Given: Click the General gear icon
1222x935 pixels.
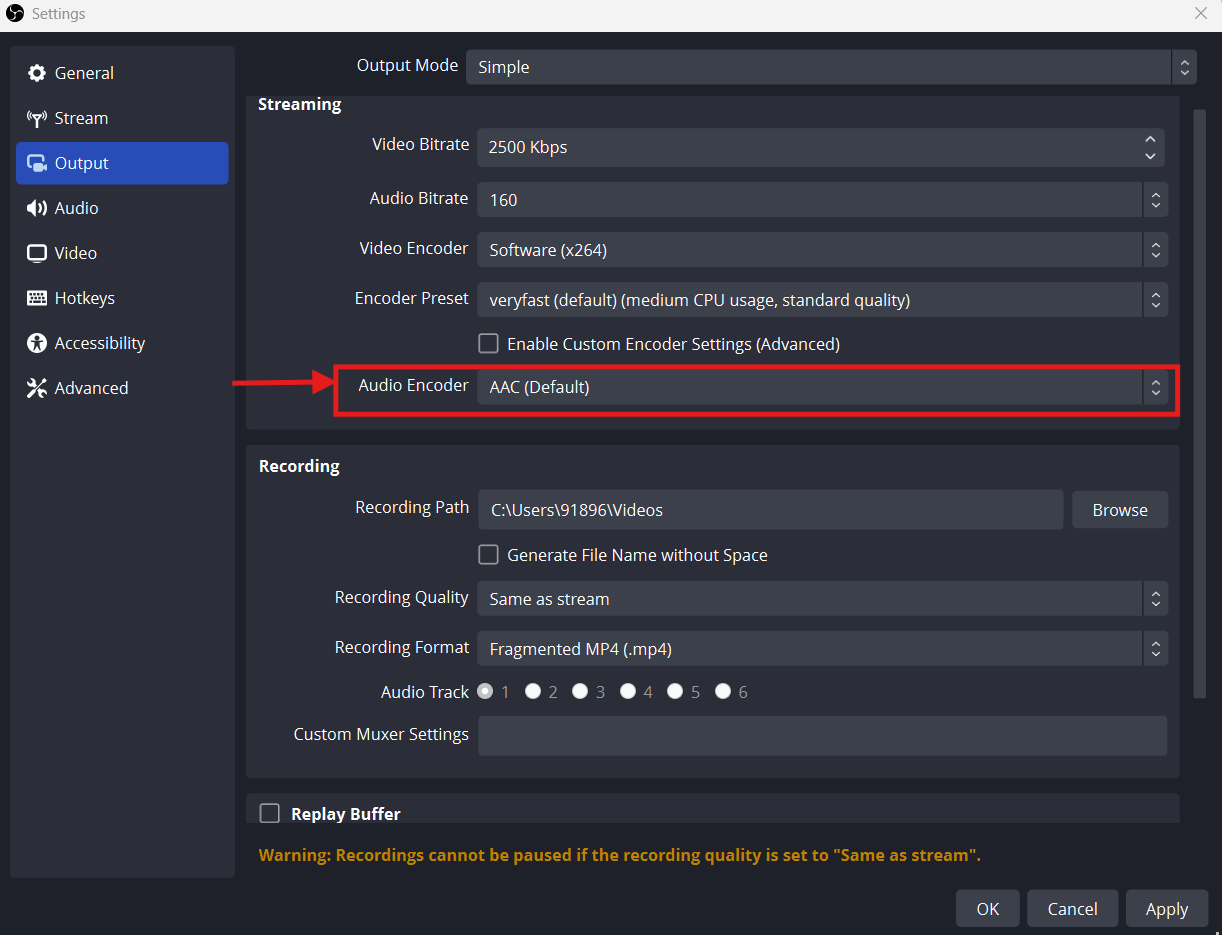Looking at the screenshot, I should [x=37, y=73].
